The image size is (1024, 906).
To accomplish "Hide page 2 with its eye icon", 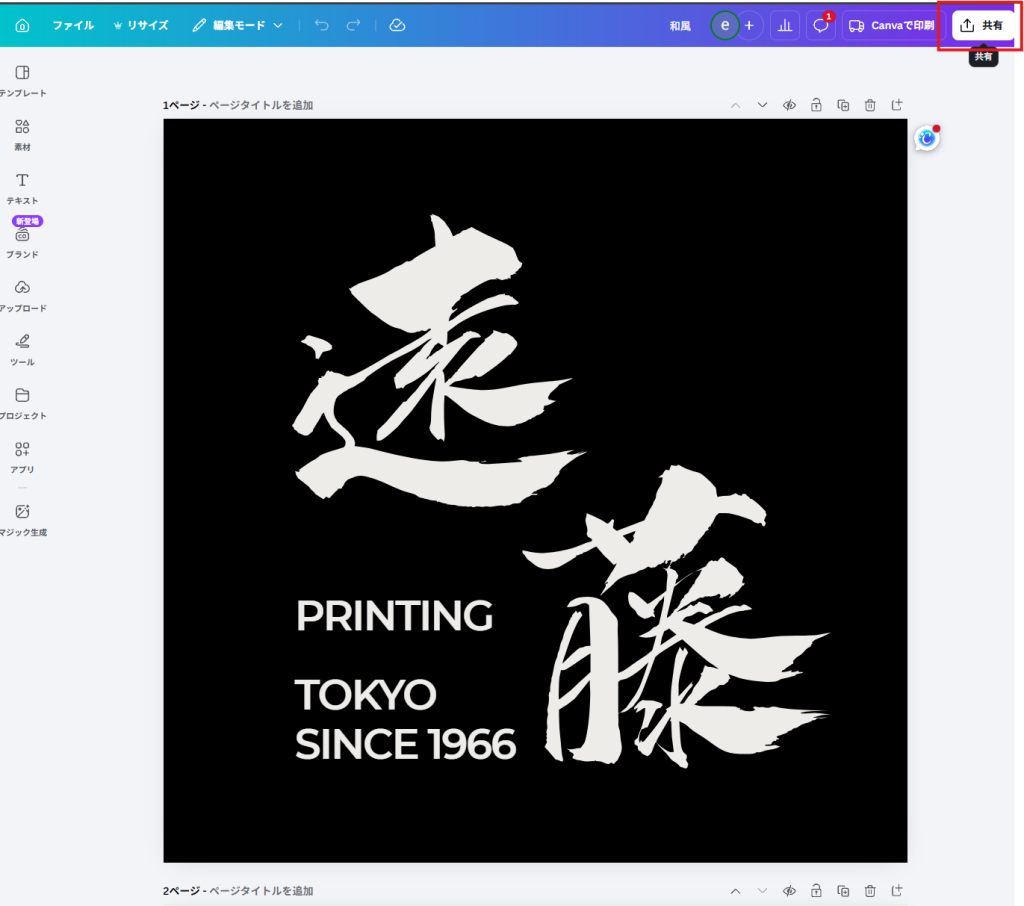I will pyautogui.click(x=789, y=891).
